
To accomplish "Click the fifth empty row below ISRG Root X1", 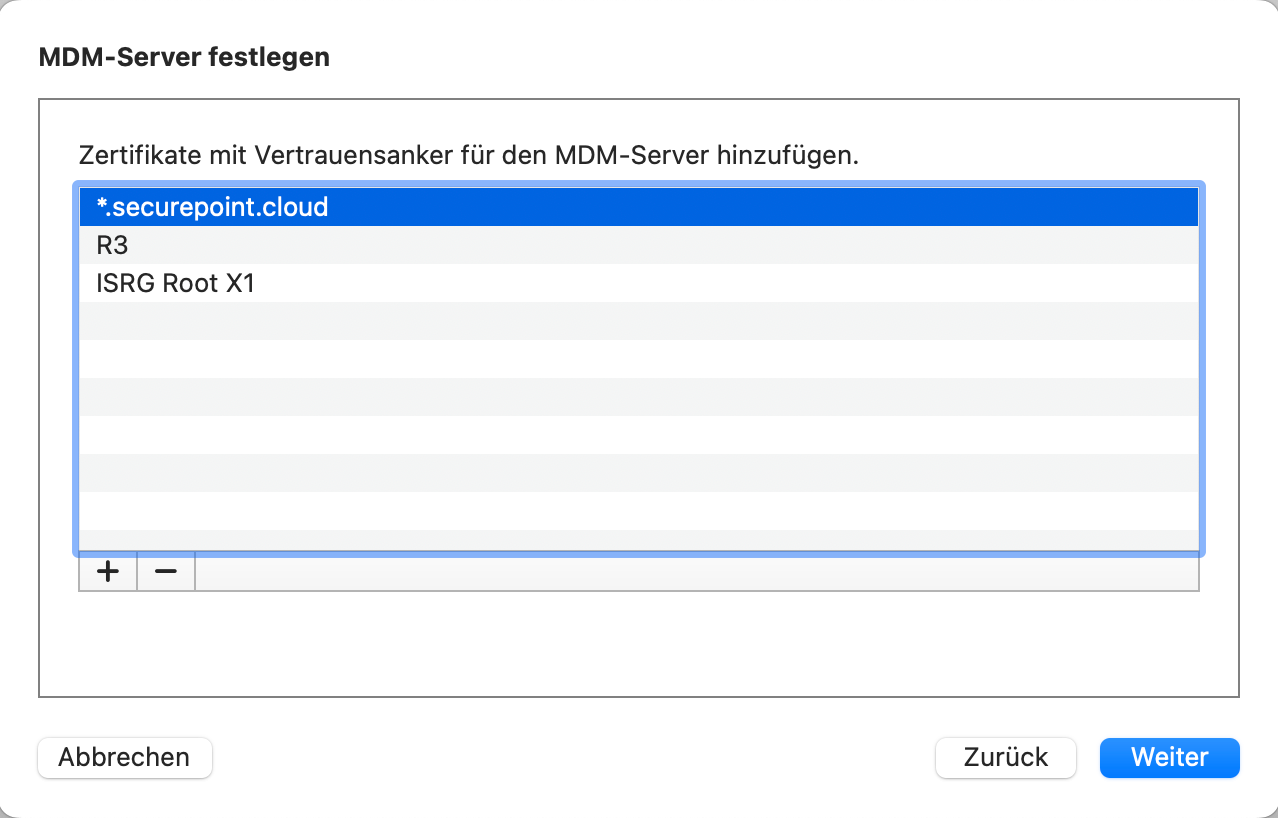I will click(x=640, y=473).
